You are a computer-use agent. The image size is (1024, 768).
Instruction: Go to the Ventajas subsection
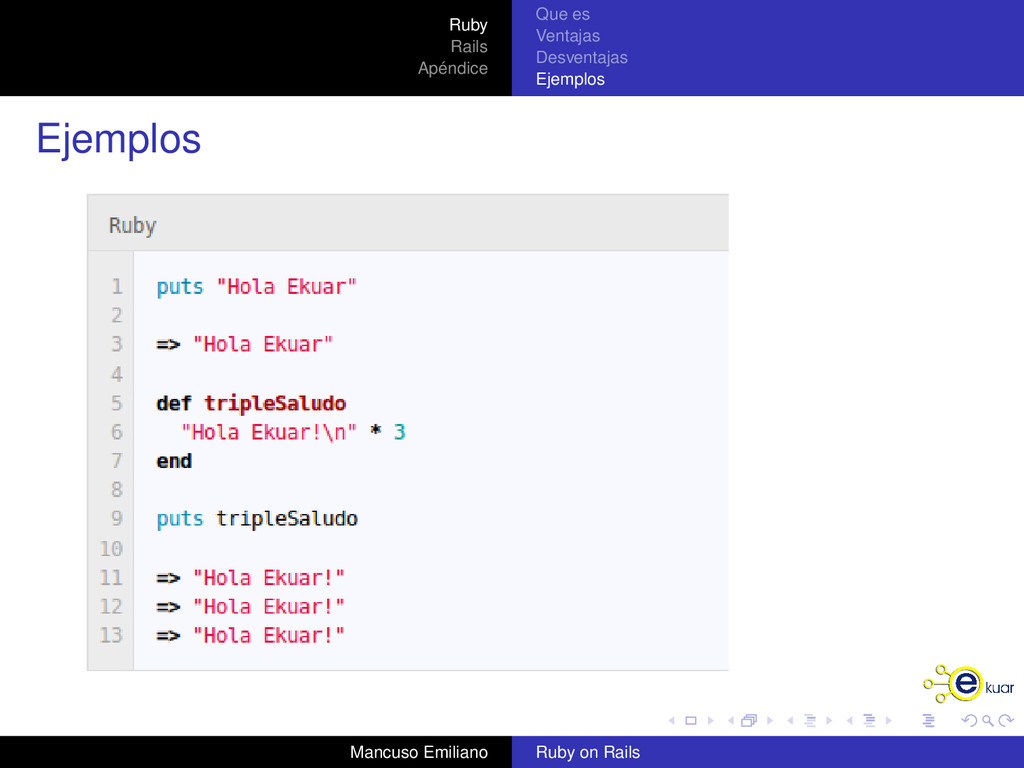(568, 36)
